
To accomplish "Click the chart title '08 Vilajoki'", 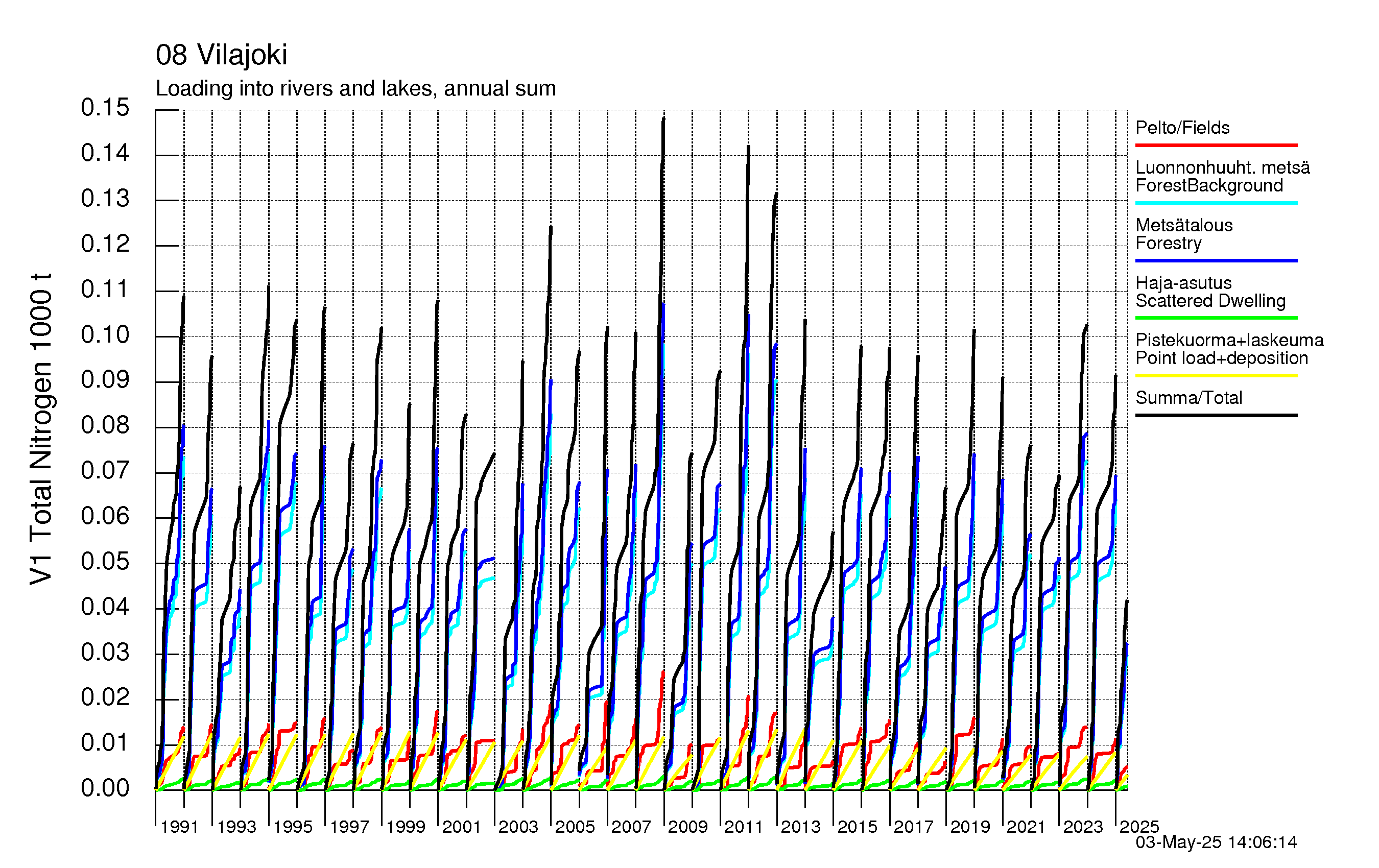I will (x=221, y=56).
